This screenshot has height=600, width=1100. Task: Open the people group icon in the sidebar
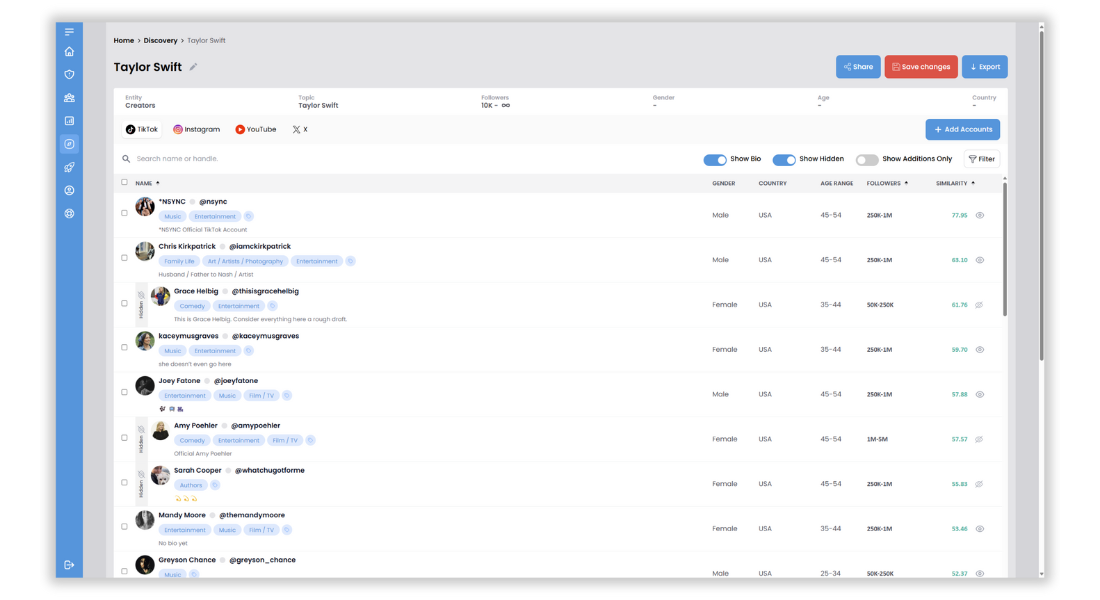(x=69, y=98)
